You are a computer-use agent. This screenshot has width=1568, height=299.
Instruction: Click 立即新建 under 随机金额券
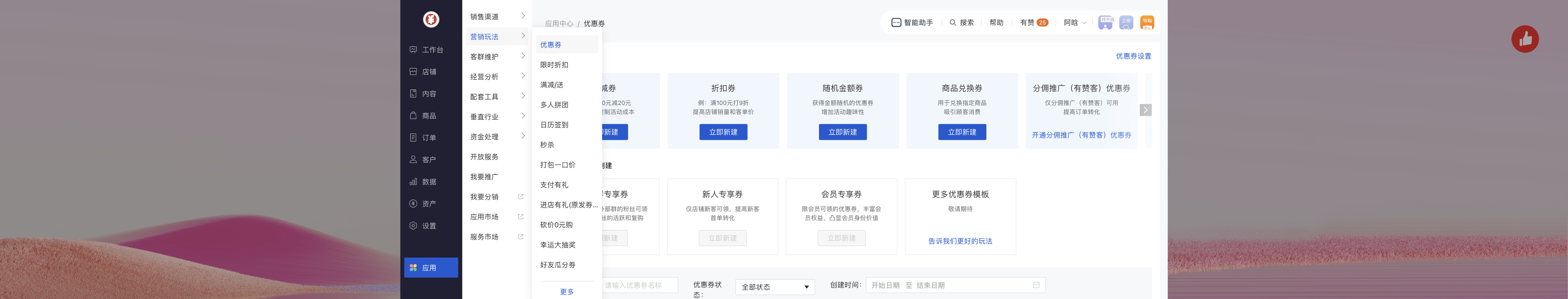pos(842,132)
